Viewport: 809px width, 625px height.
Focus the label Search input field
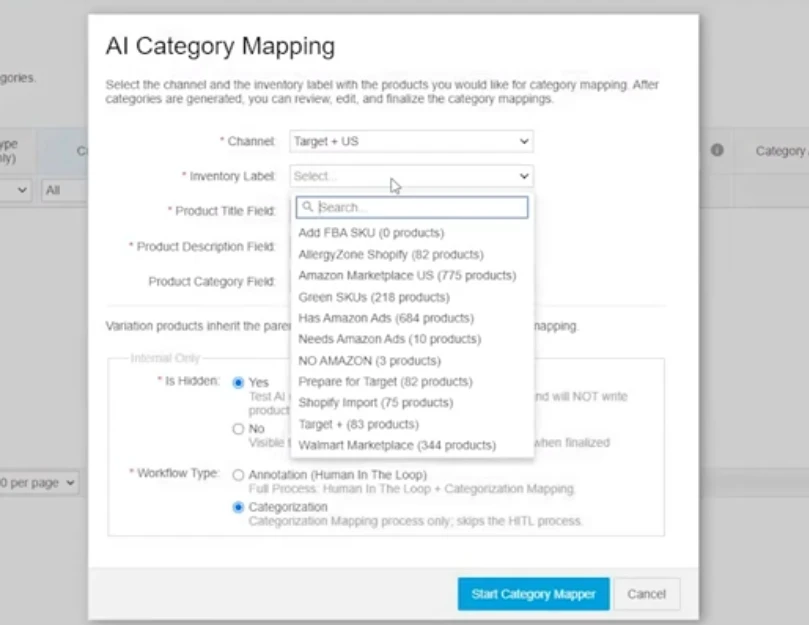pyautogui.click(x=420, y=207)
